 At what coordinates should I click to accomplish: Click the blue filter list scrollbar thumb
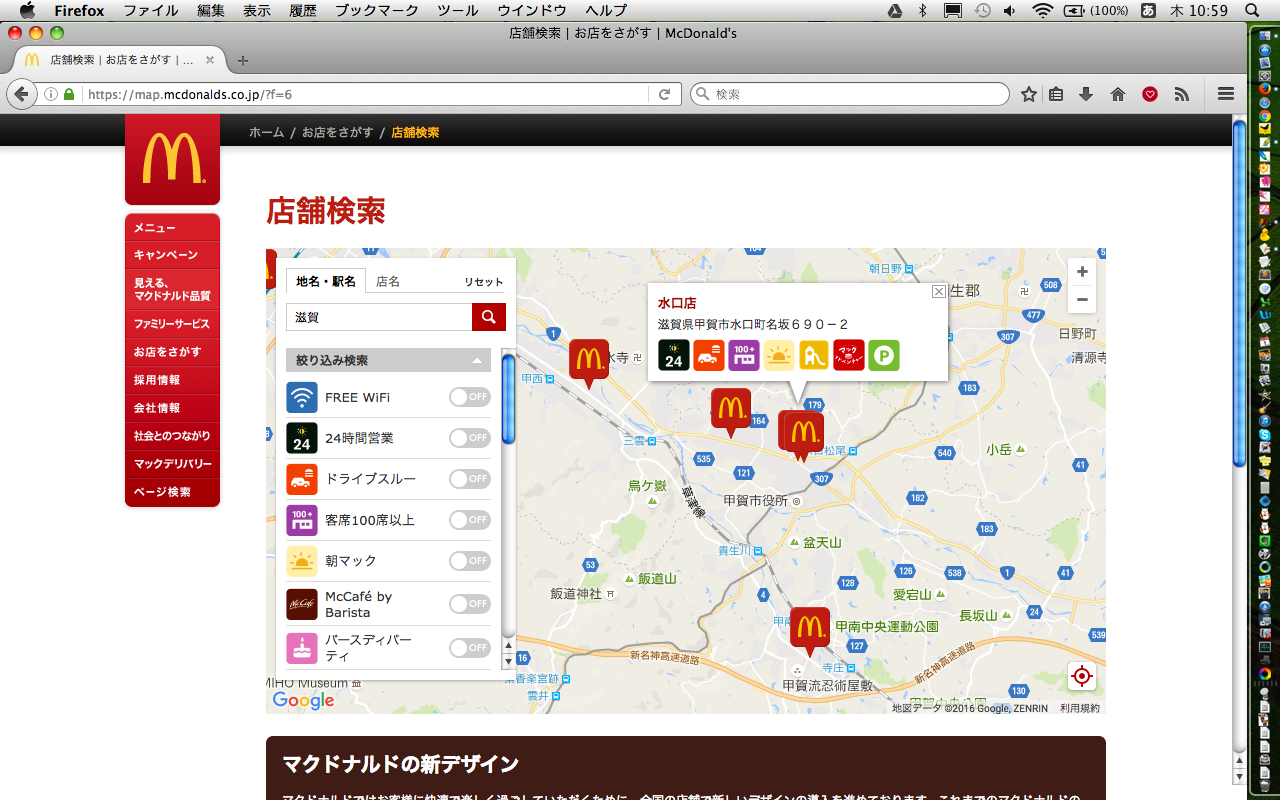click(x=508, y=399)
